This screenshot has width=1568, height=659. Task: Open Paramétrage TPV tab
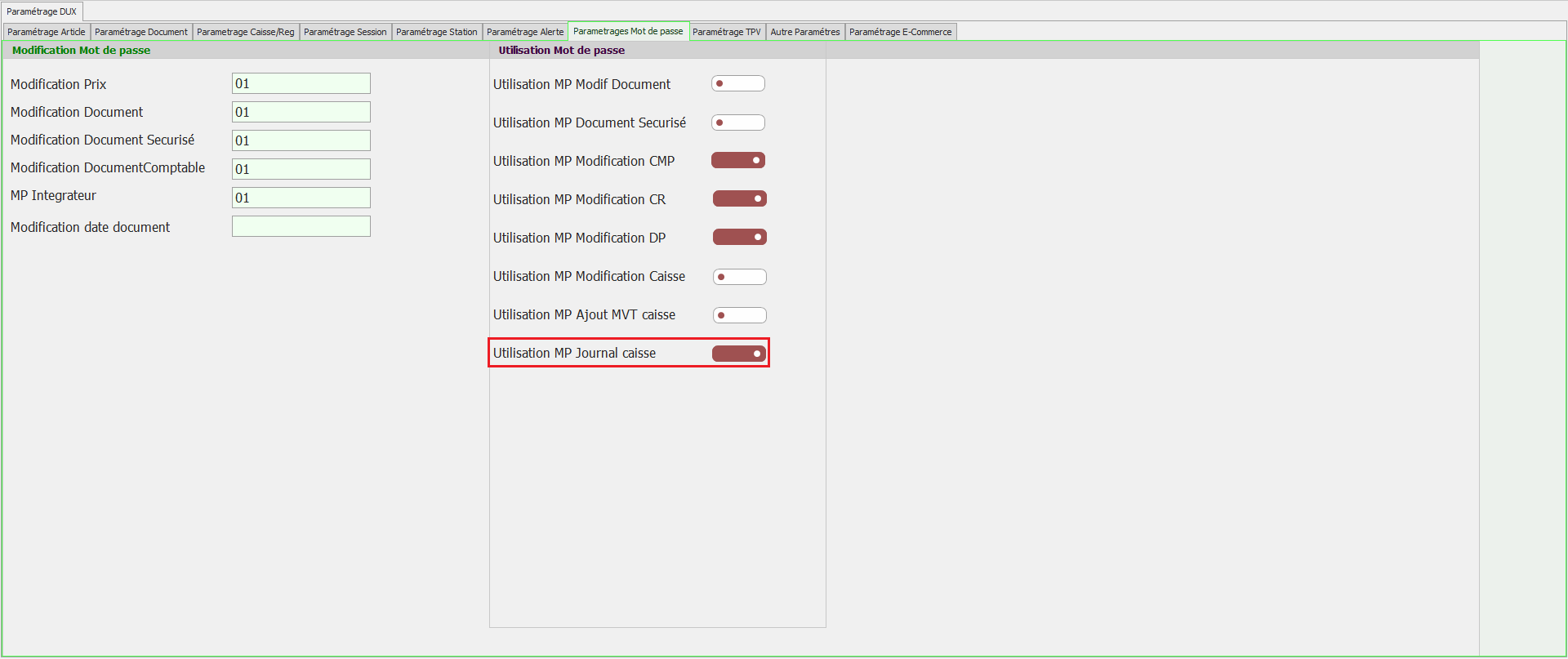(x=727, y=32)
